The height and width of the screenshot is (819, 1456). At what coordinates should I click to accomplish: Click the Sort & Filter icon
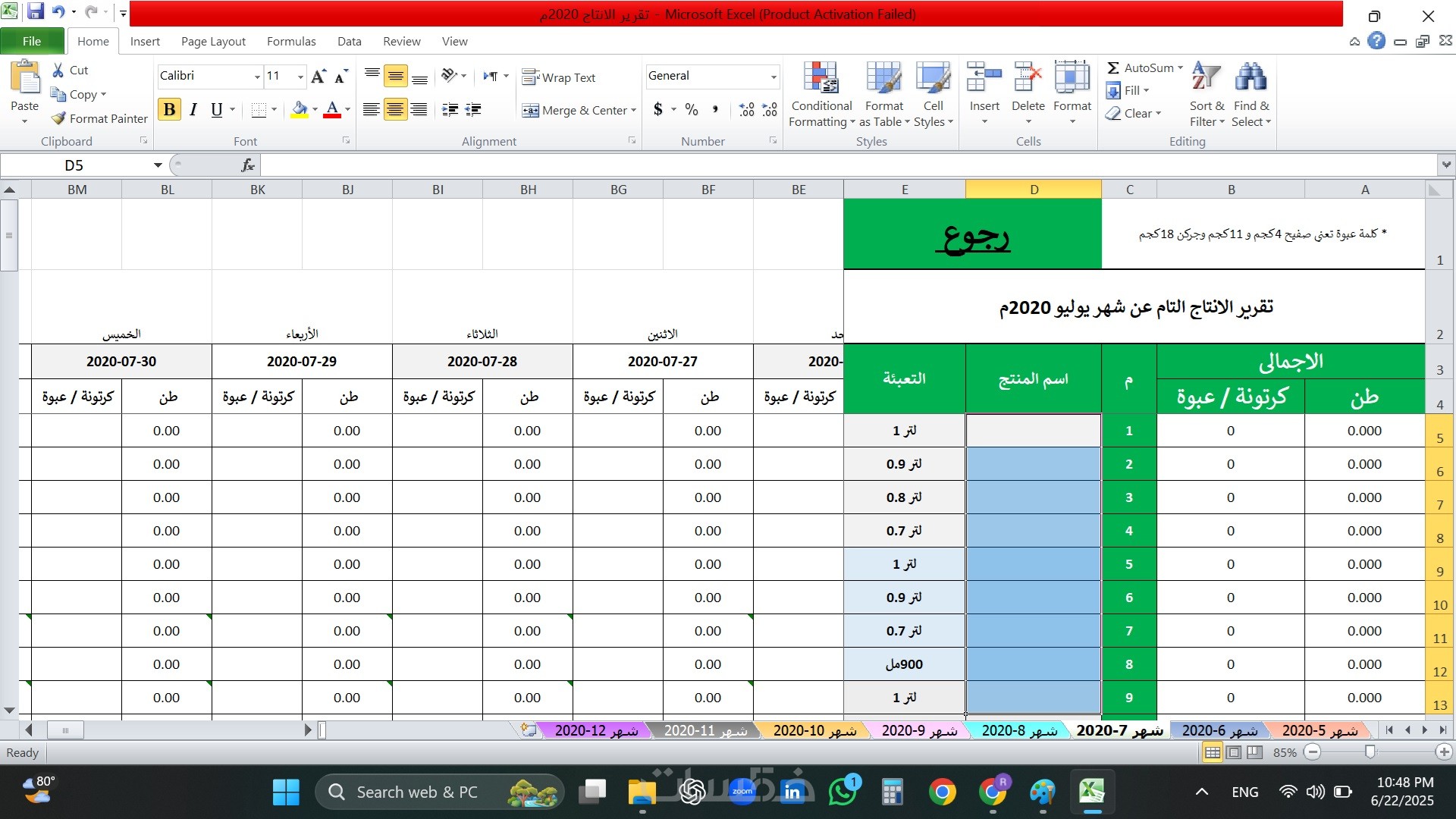1206,78
